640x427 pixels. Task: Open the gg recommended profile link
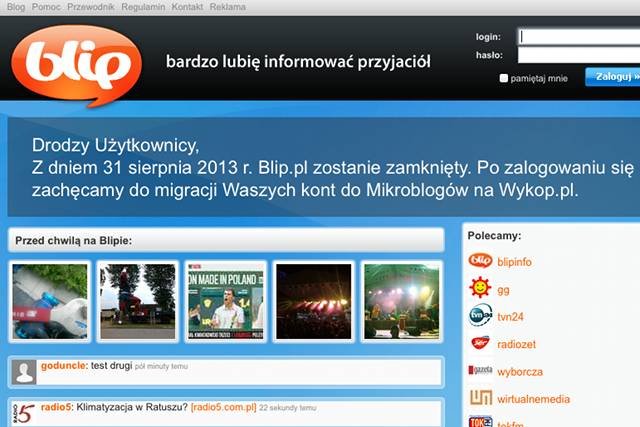tap(503, 291)
